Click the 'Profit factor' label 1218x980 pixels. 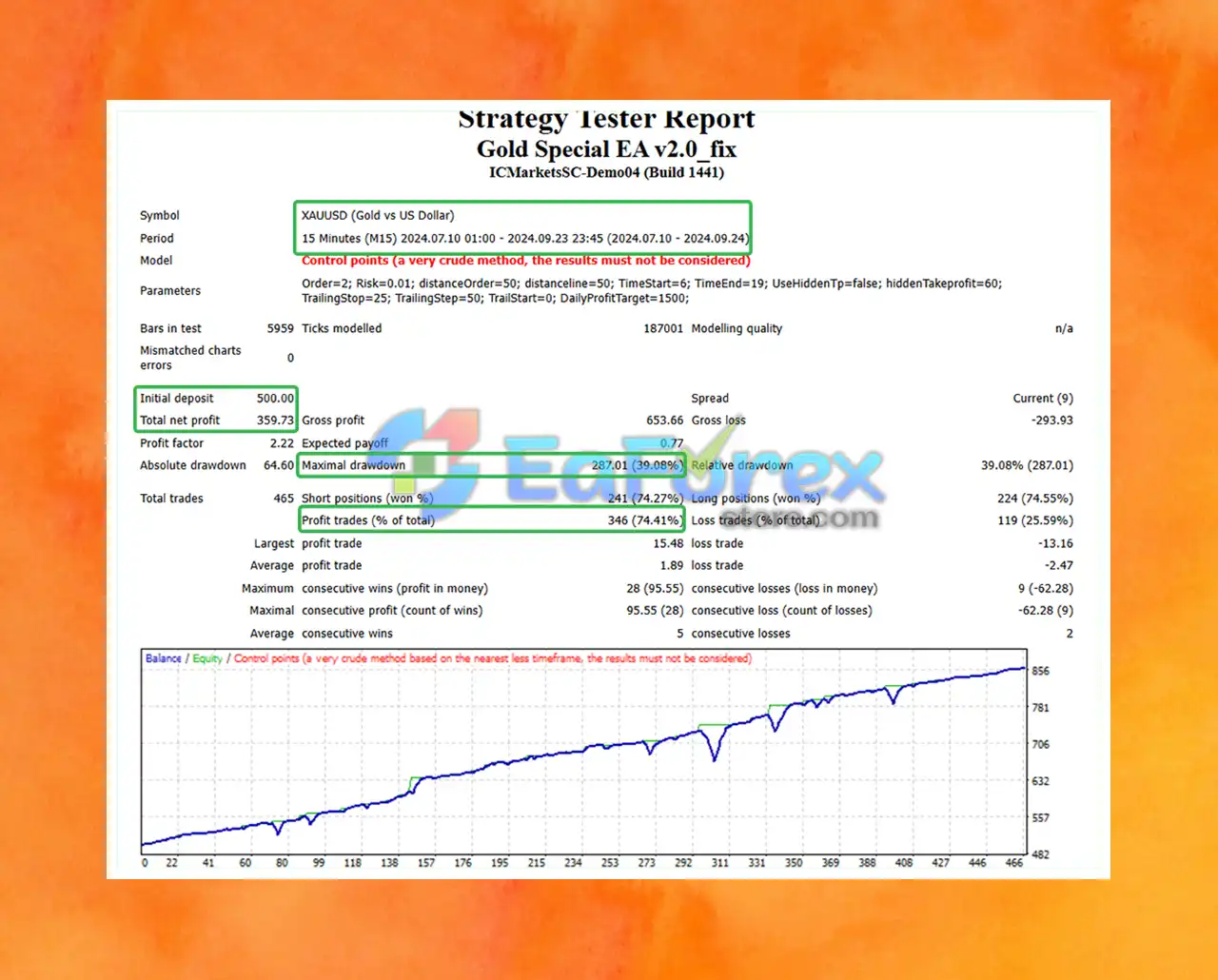[x=171, y=442]
